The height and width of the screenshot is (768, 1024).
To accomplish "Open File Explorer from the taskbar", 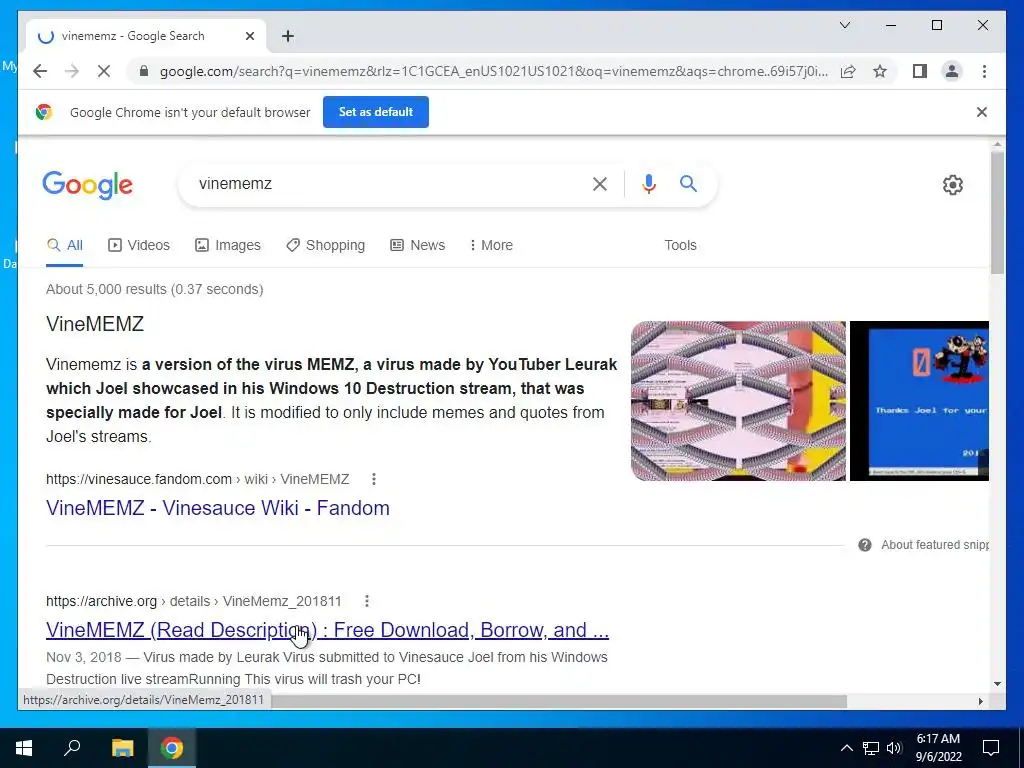I will [122, 748].
